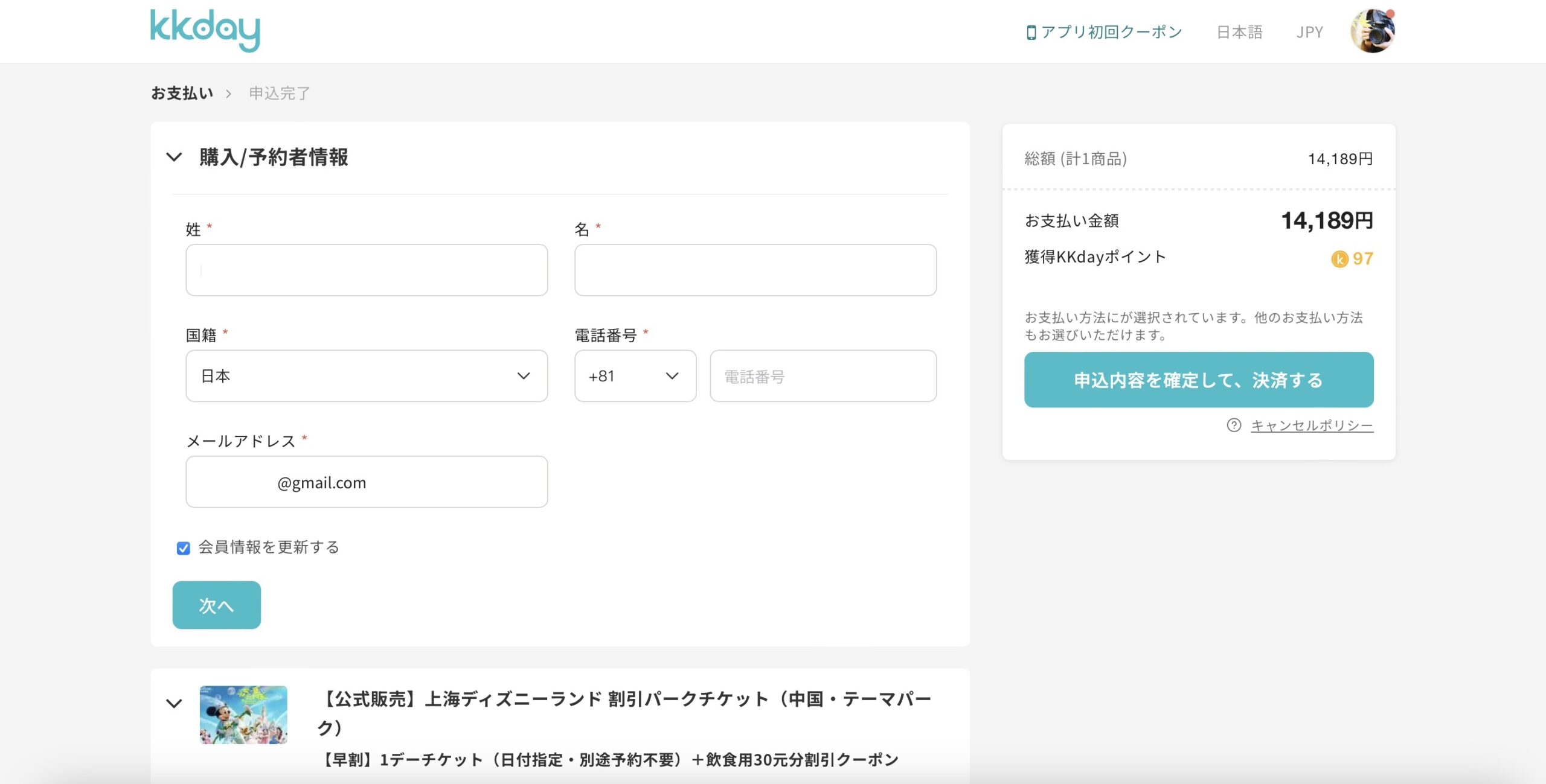
Task: Click the 14,189円 お支払い金額 value
Action: click(1327, 221)
